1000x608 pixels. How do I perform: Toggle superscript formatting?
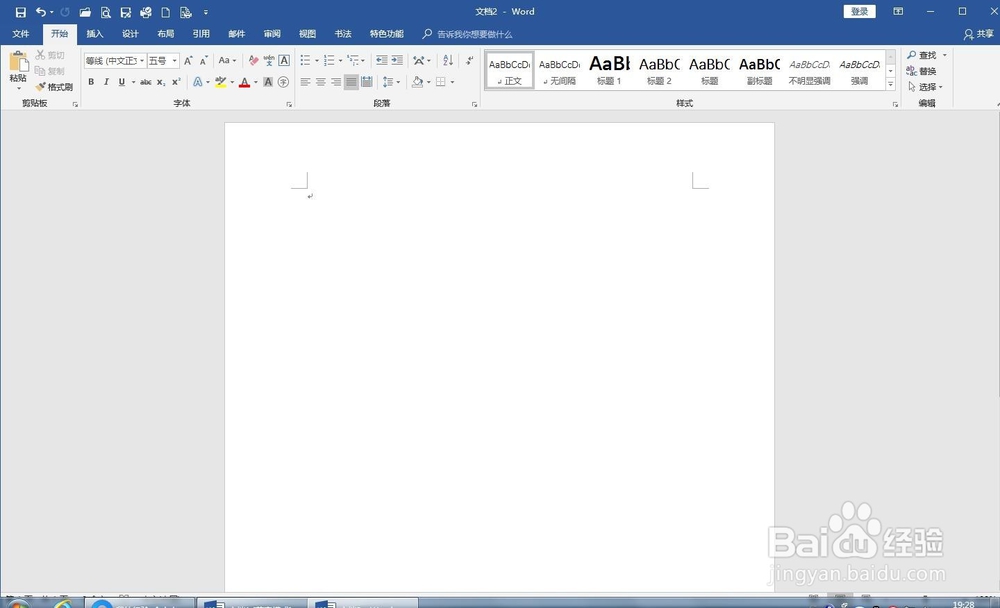(176, 82)
